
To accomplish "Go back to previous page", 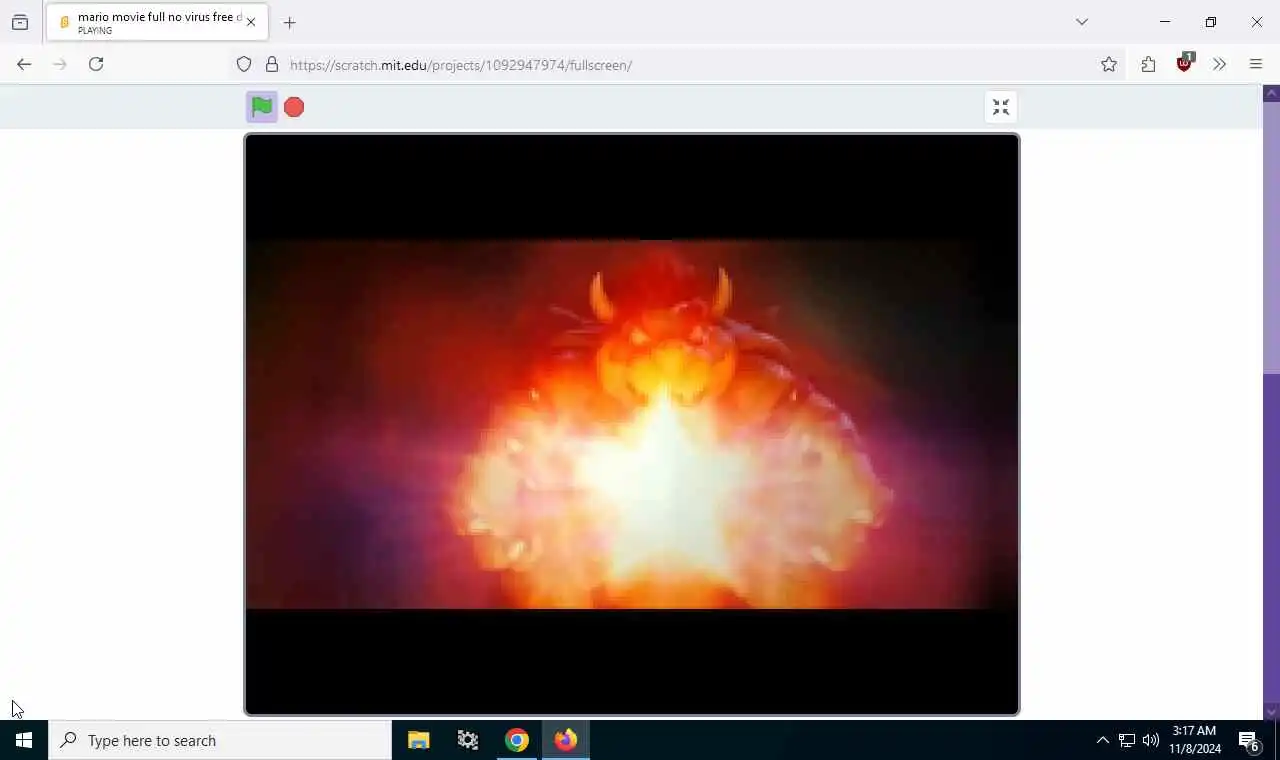I will click(24, 64).
